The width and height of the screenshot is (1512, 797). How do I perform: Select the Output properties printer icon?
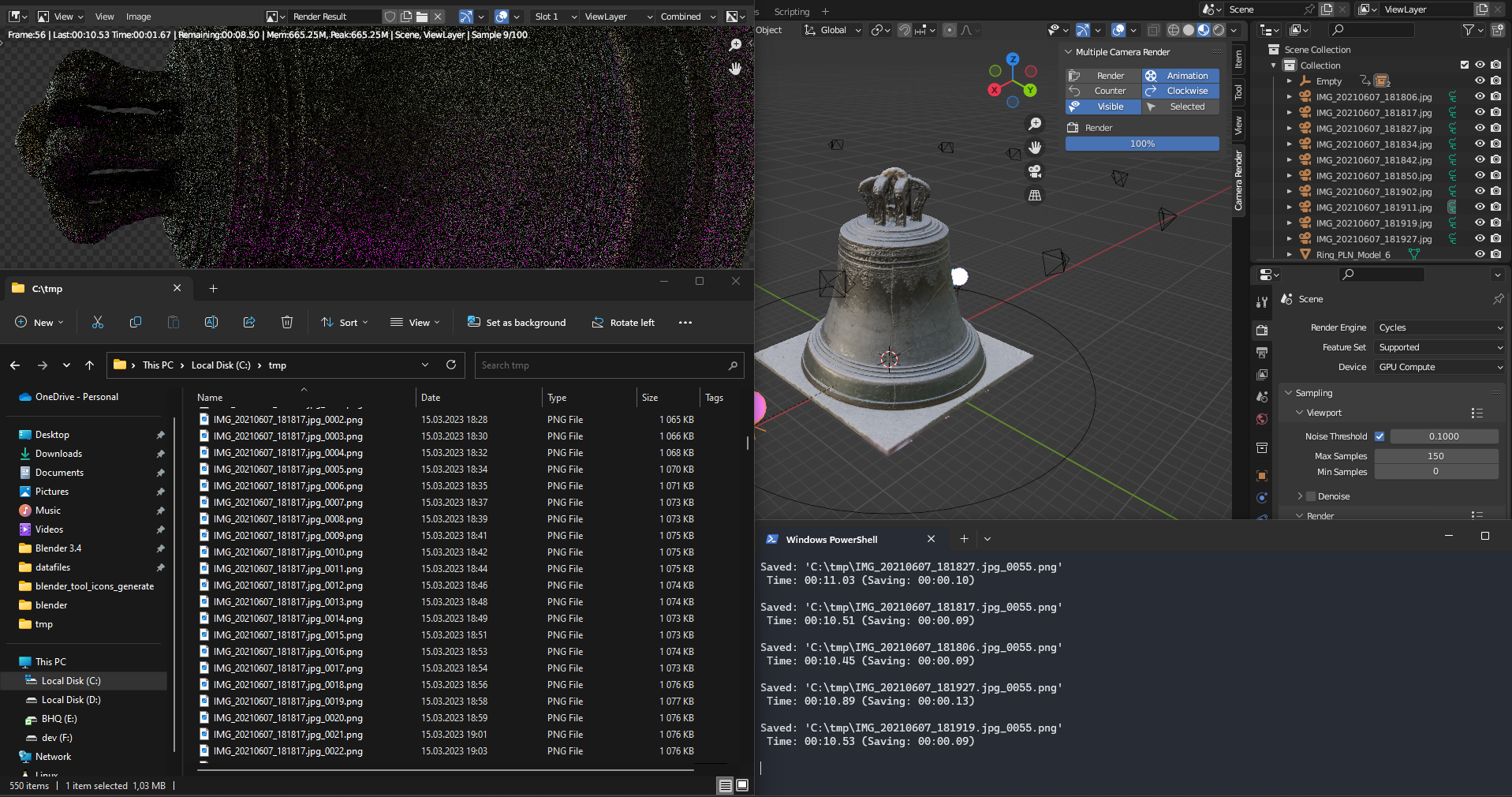click(x=1262, y=353)
